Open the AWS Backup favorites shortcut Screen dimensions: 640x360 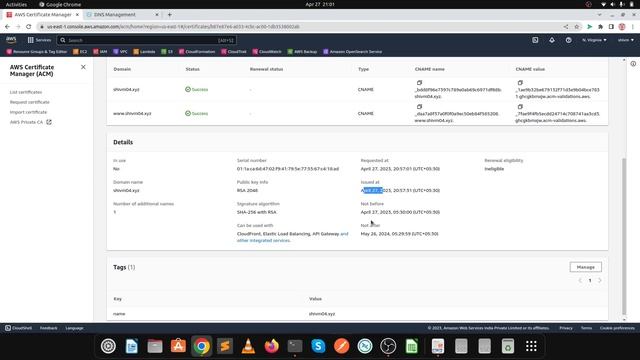(x=302, y=52)
